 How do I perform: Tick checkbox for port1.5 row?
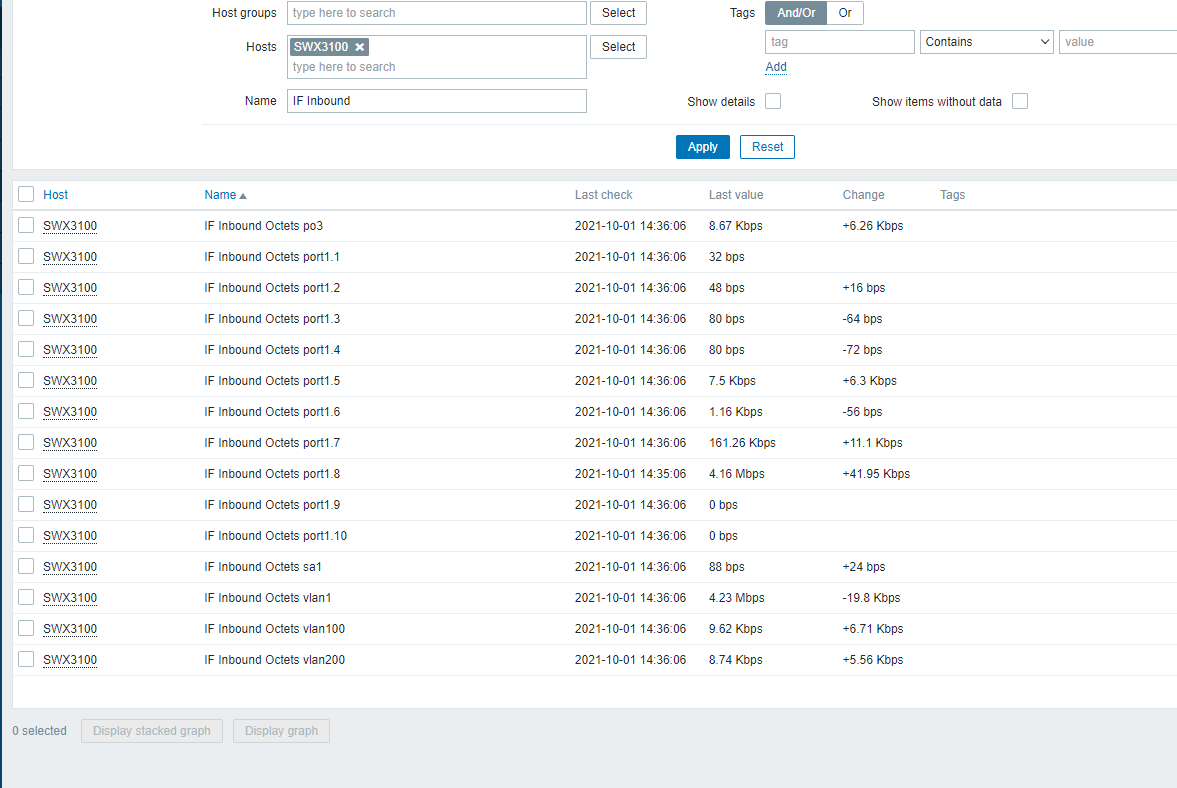coord(26,380)
